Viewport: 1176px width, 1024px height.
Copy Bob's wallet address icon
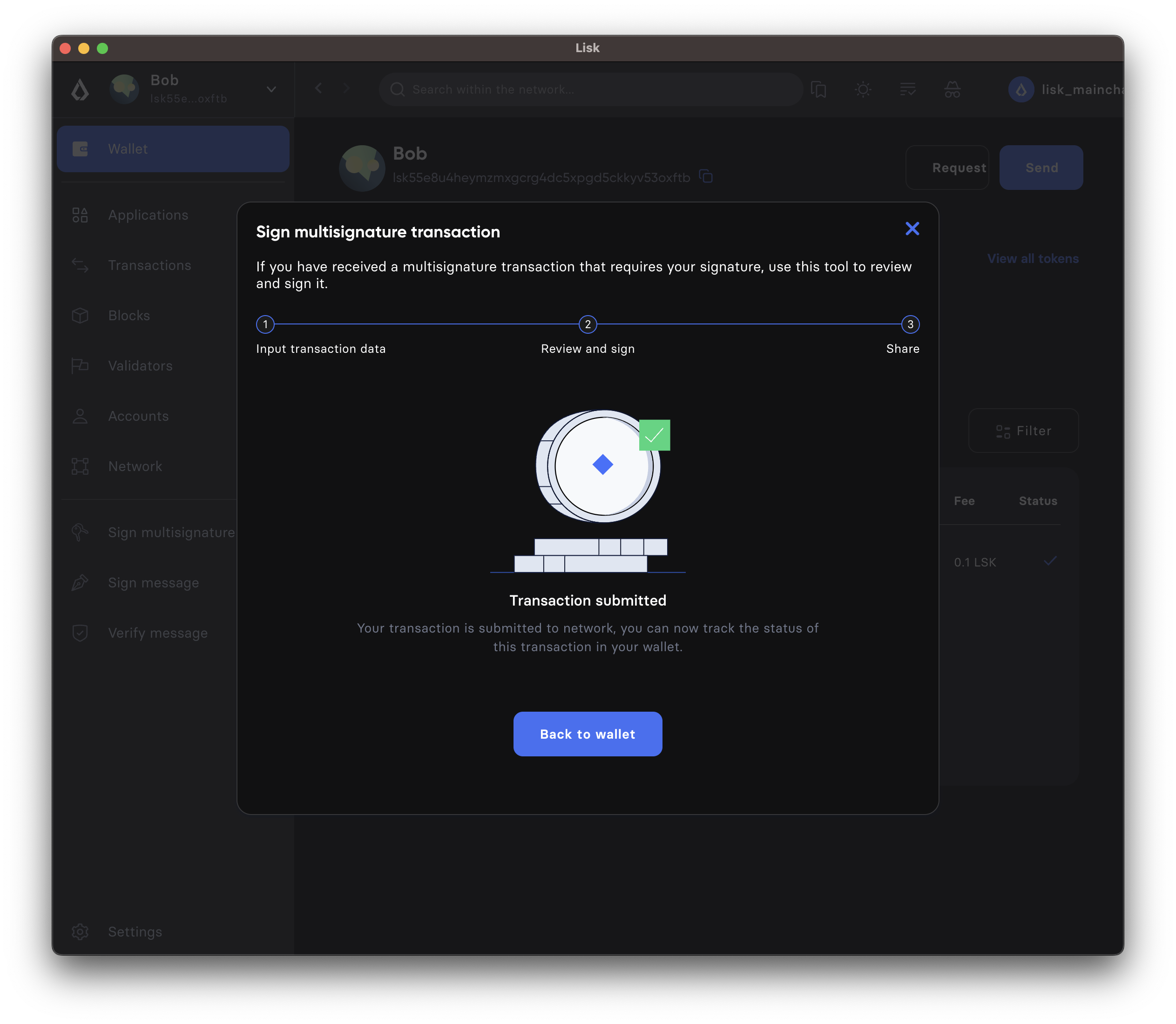tap(706, 176)
